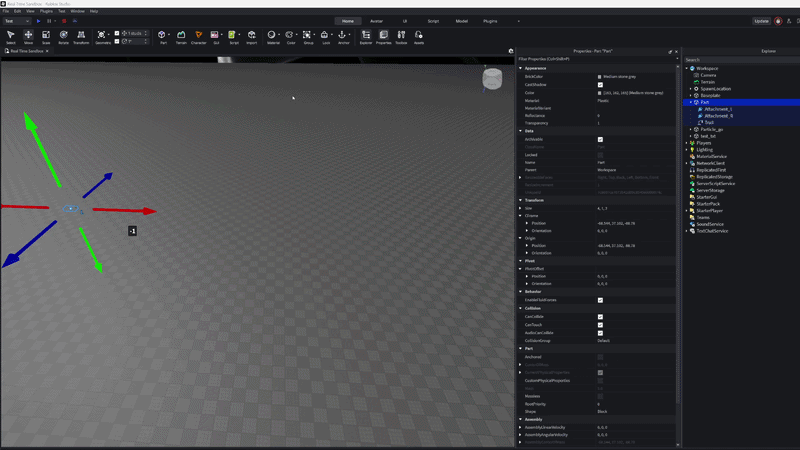The image size is (800, 450).
Task: Click the Character tool icon
Action: pyautogui.click(x=199, y=36)
